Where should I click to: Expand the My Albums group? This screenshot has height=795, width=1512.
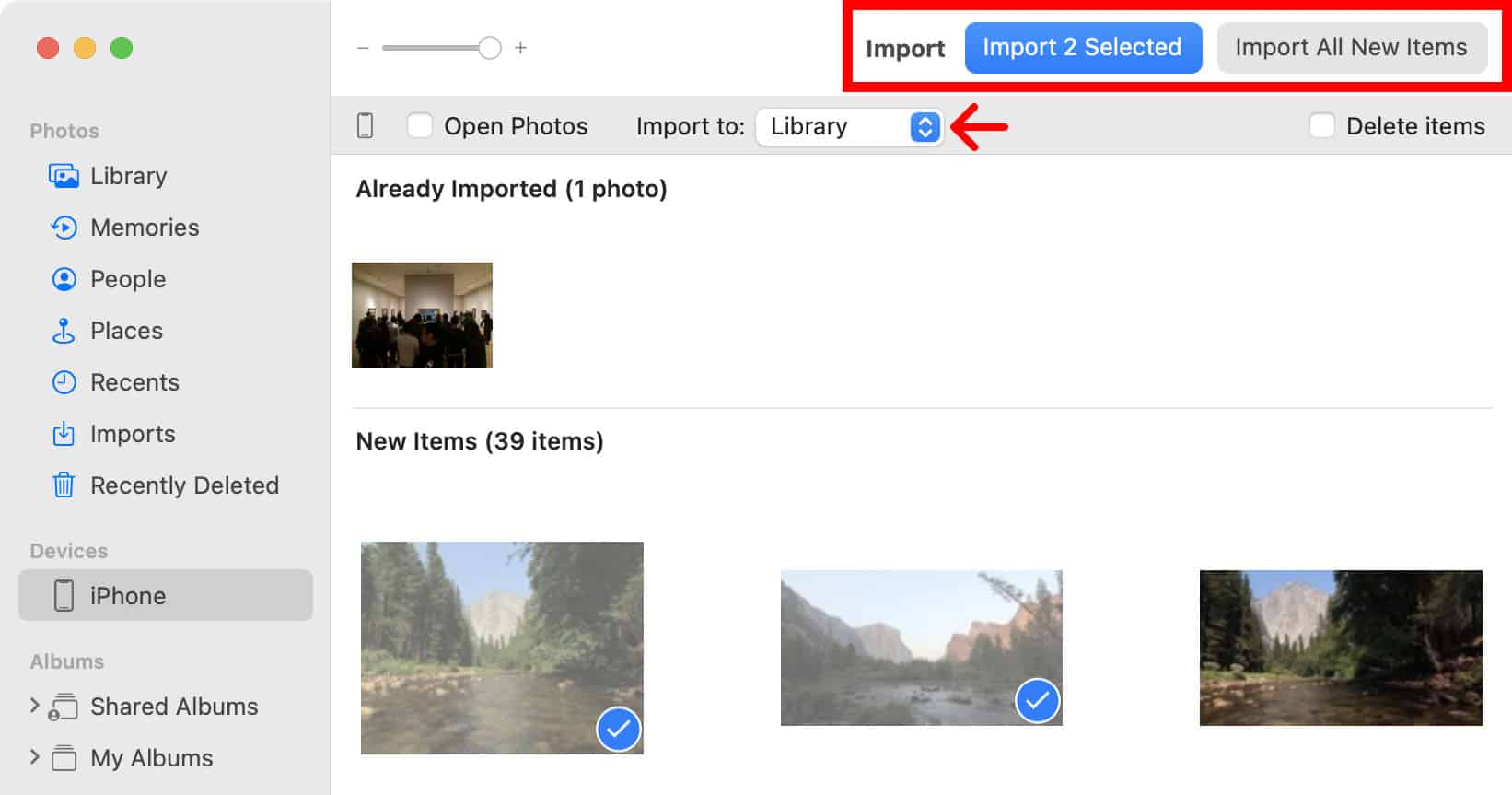tap(34, 757)
